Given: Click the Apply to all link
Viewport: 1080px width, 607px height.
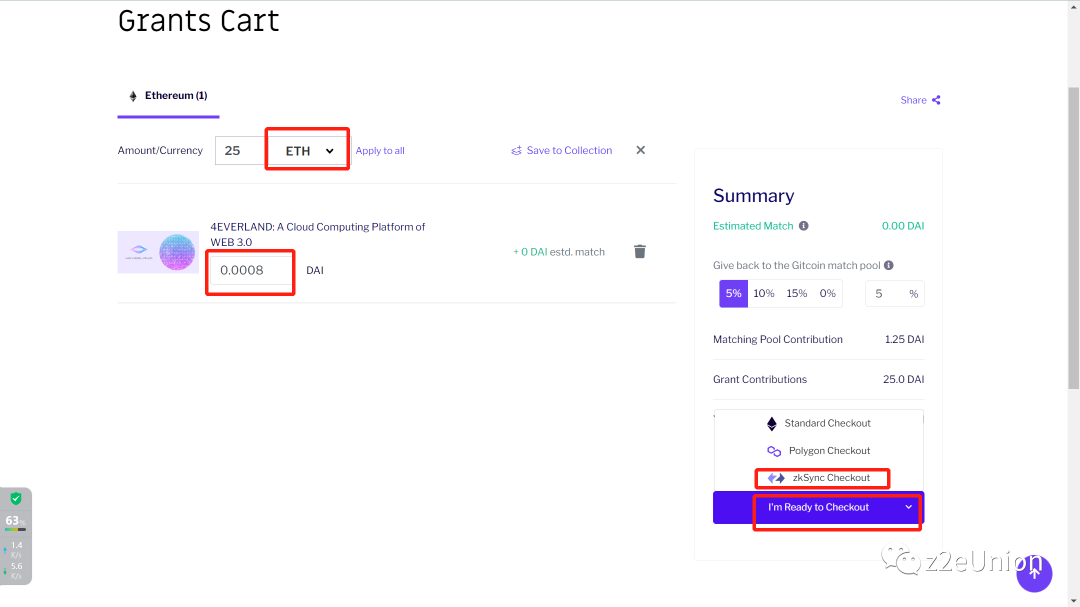Looking at the screenshot, I should (380, 151).
